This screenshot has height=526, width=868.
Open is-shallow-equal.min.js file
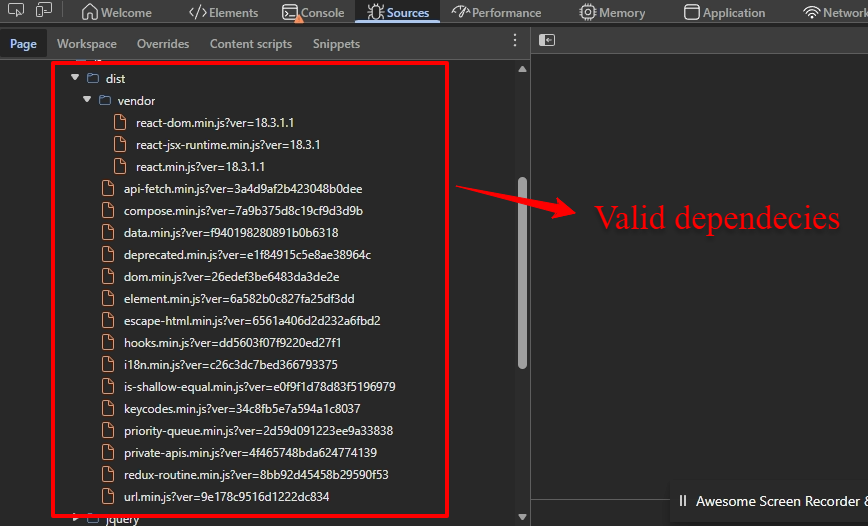[260, 386]
